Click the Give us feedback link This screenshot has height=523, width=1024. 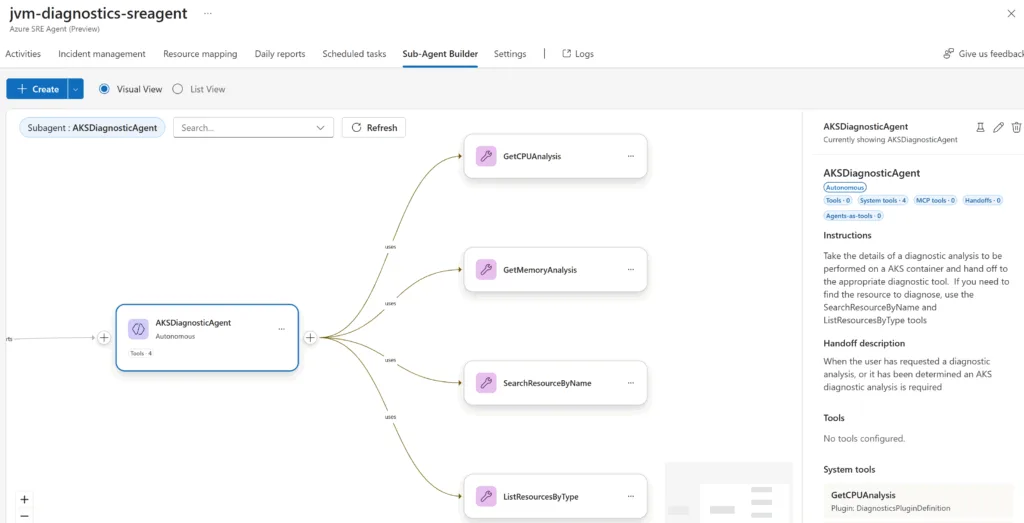point(984,54)
